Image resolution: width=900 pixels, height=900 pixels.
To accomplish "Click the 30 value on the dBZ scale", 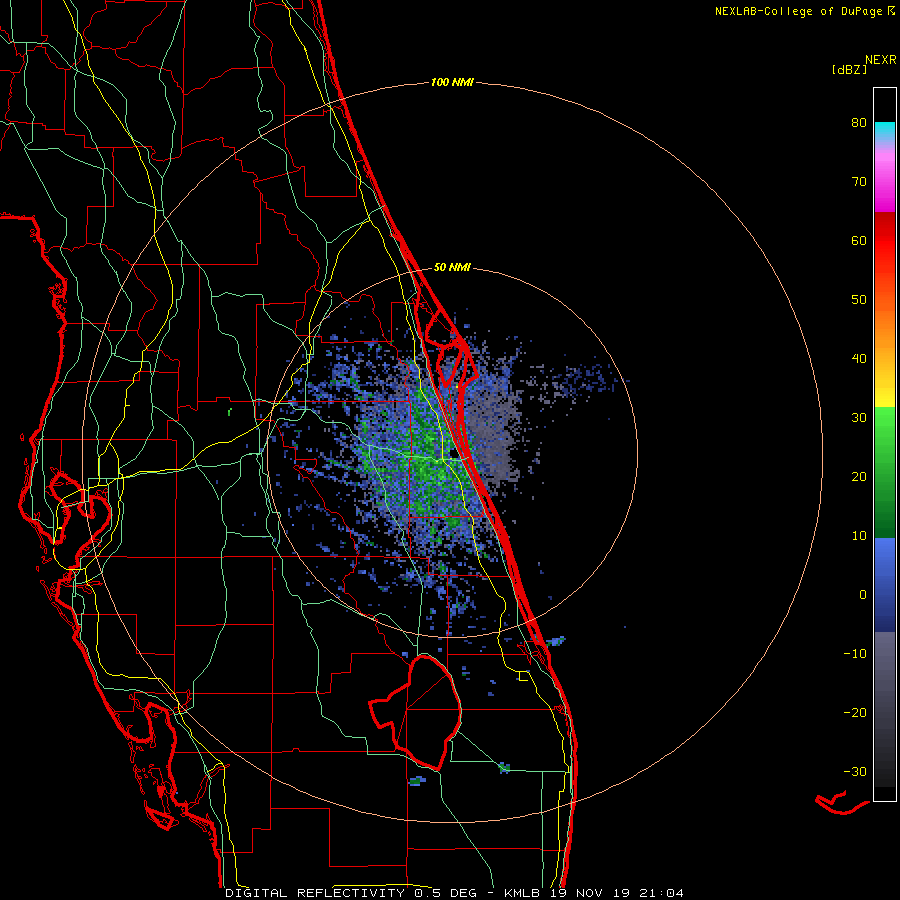I will [x=859, y=417].
